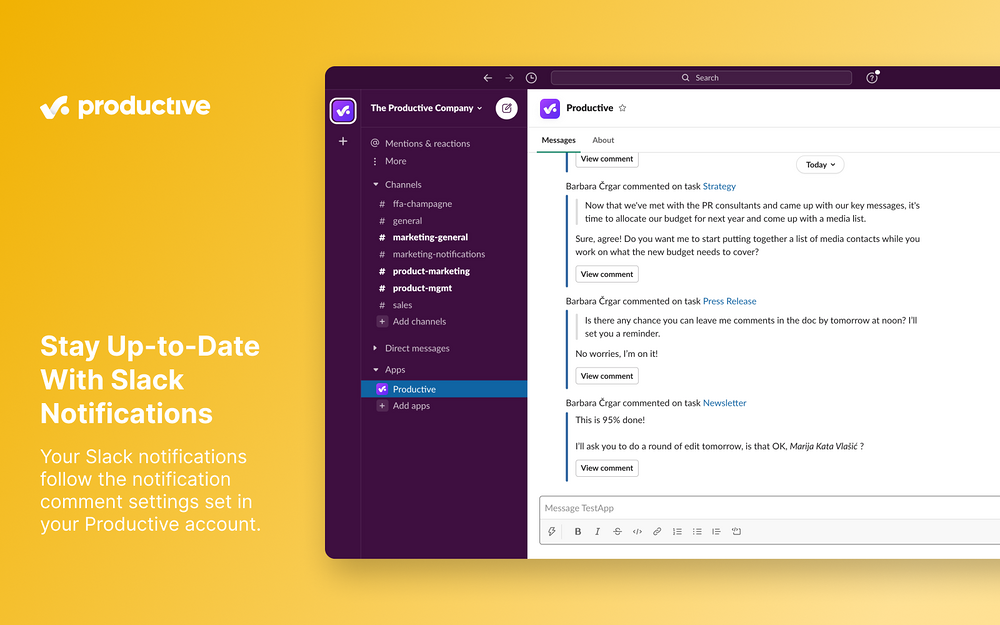Open history clock icon
Screen dimensions: 1000x625
pos(531,78)
